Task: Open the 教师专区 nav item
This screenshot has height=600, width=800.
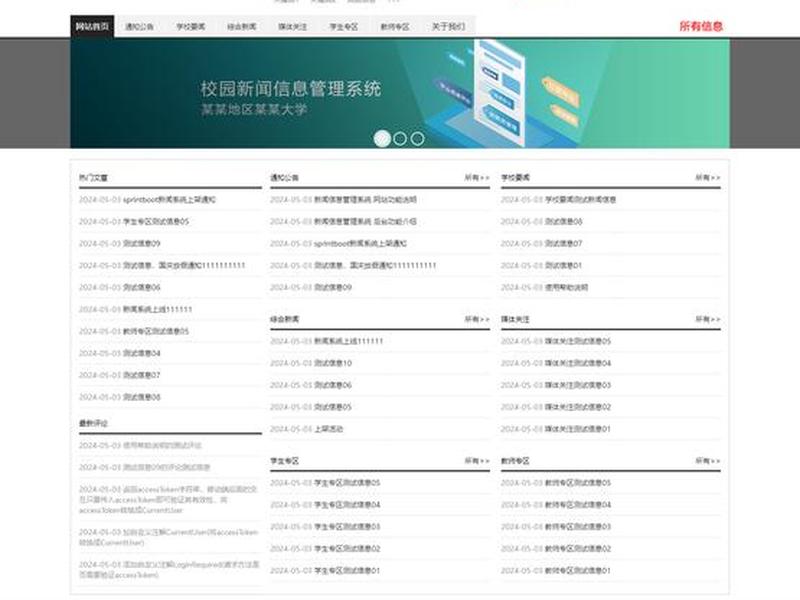Action: click(394, 27)
